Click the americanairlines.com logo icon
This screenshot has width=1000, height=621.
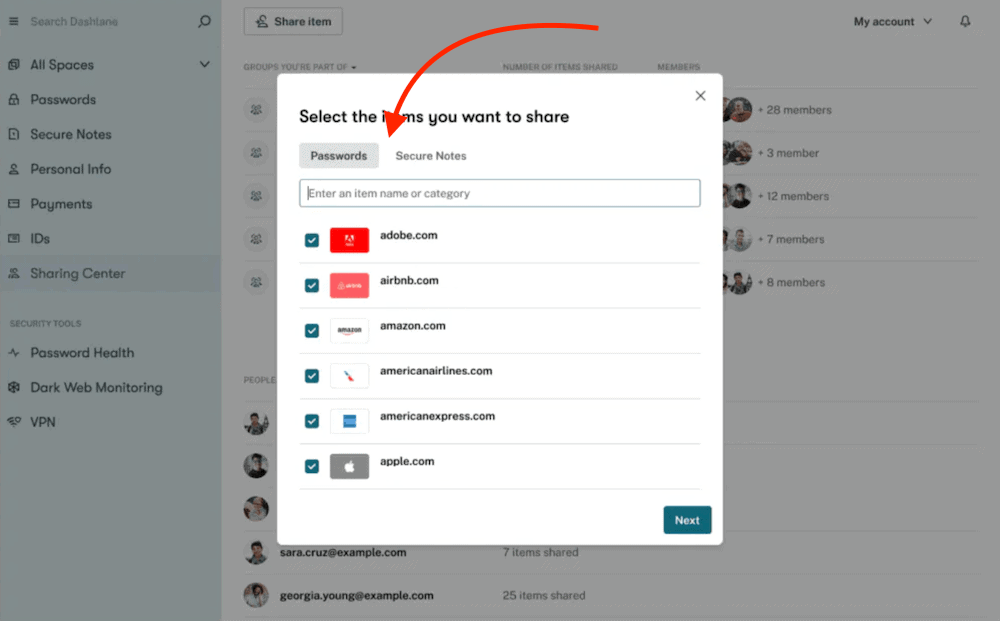tap(349, 376)
